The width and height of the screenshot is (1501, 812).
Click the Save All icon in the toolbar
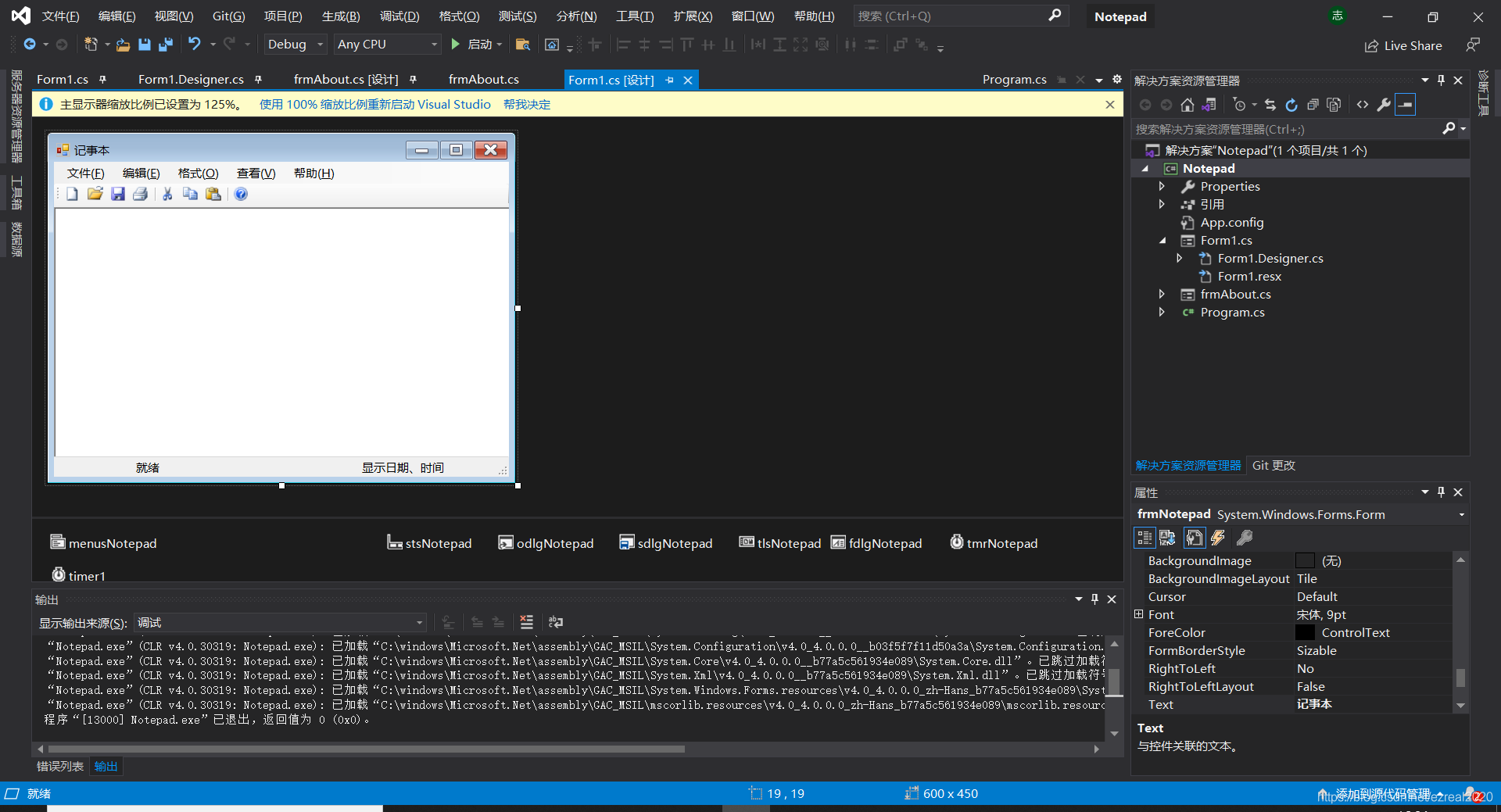pyautogui.click(x=166, y=45)
